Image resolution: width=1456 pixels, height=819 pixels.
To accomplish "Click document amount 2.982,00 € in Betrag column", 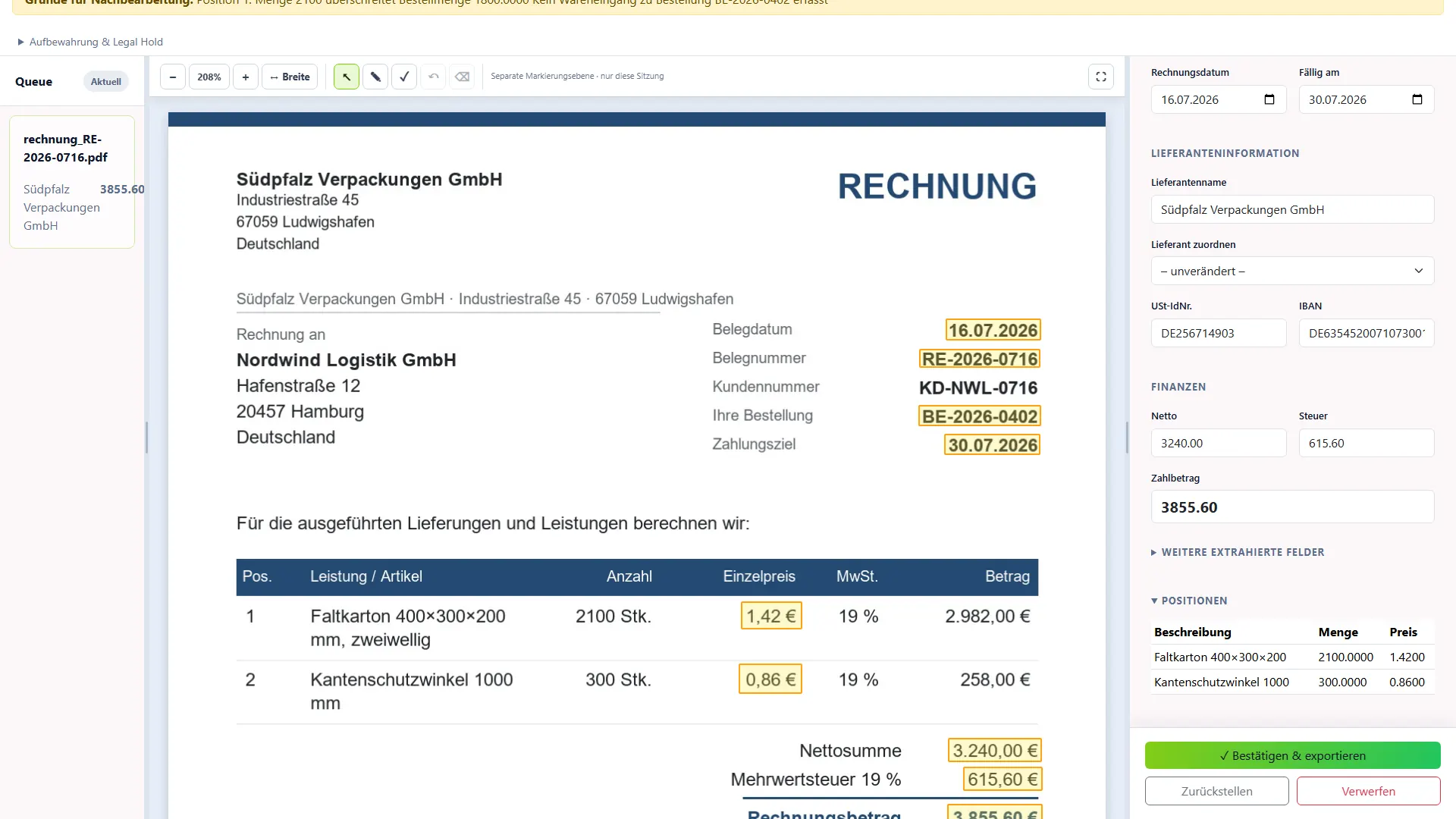I will (x=987, y=616).
